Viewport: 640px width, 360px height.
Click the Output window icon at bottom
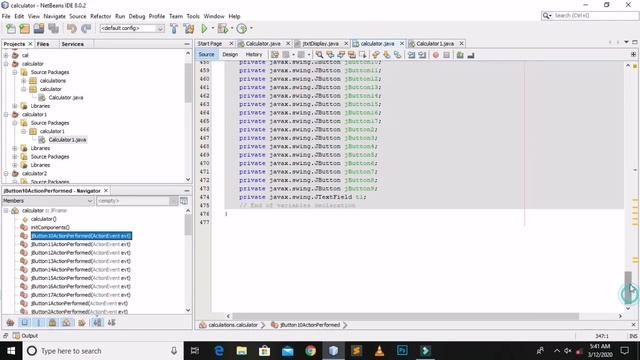[x=16, y=336]
